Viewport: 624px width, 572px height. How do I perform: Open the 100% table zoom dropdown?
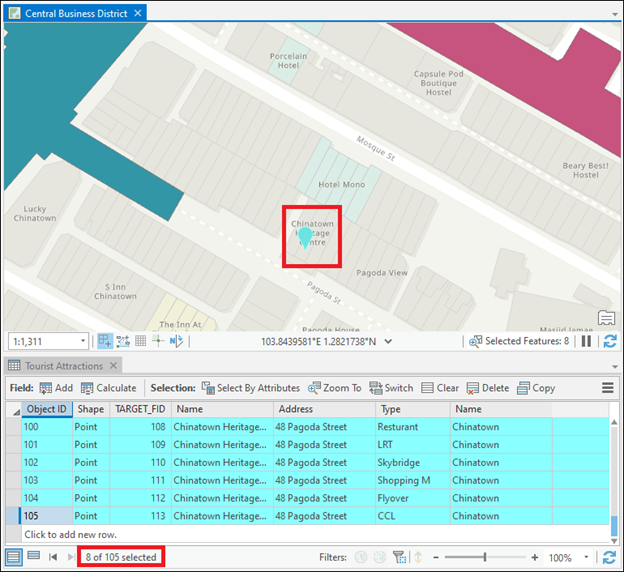click(x=586, y=557)
